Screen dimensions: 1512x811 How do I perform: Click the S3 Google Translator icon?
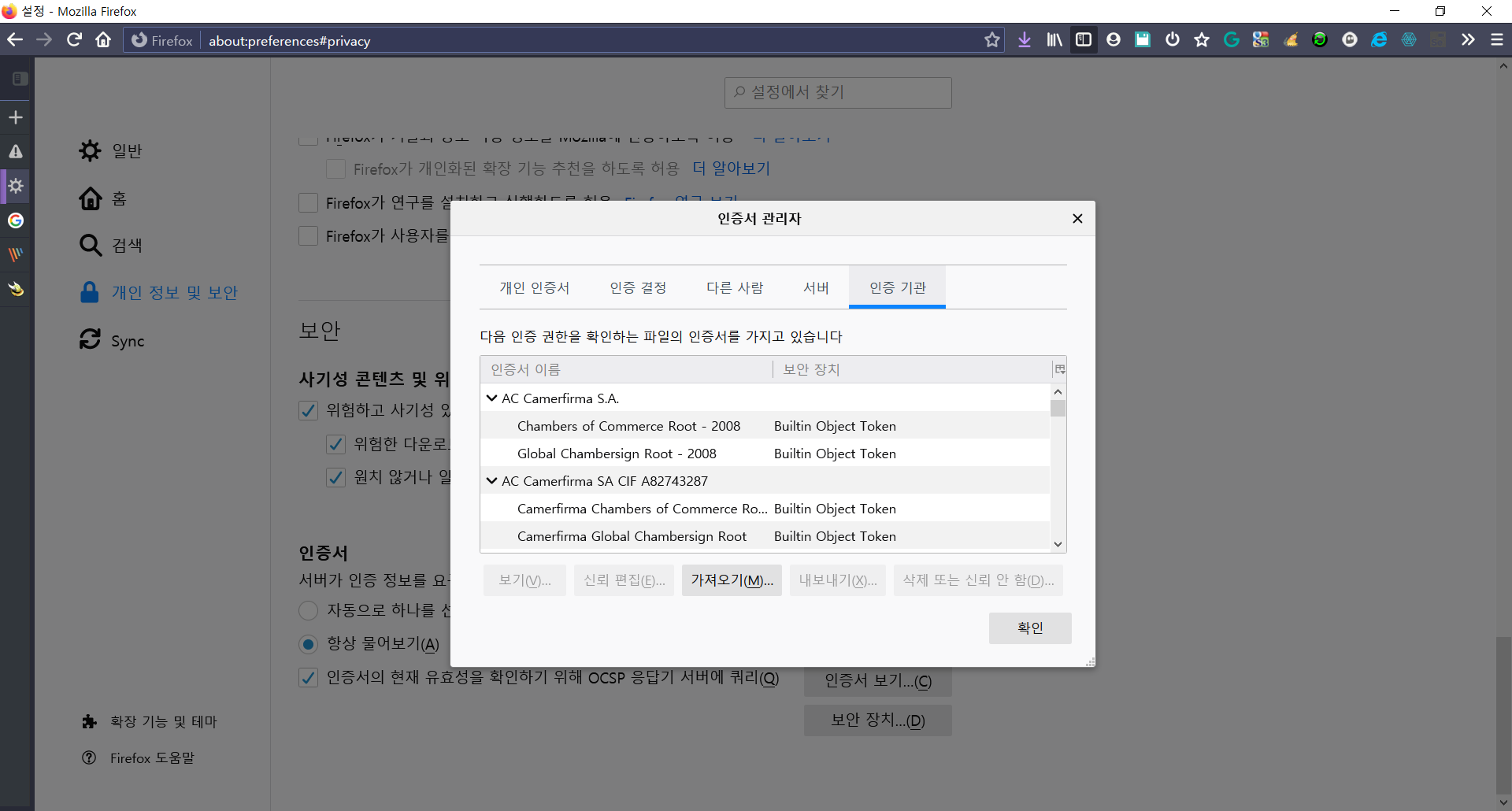click(x=1261, y=40)
